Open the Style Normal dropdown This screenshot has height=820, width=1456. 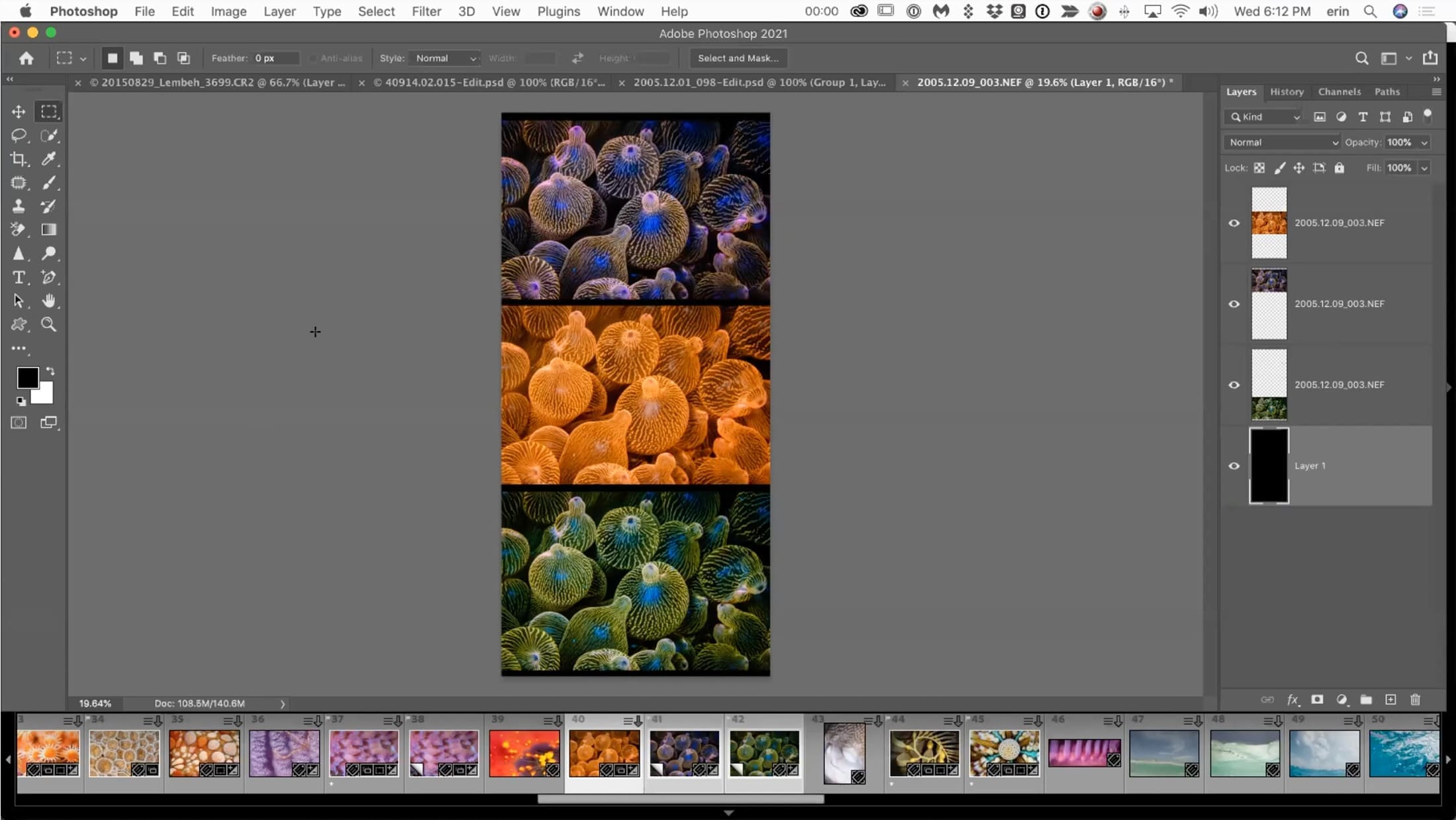445,58
